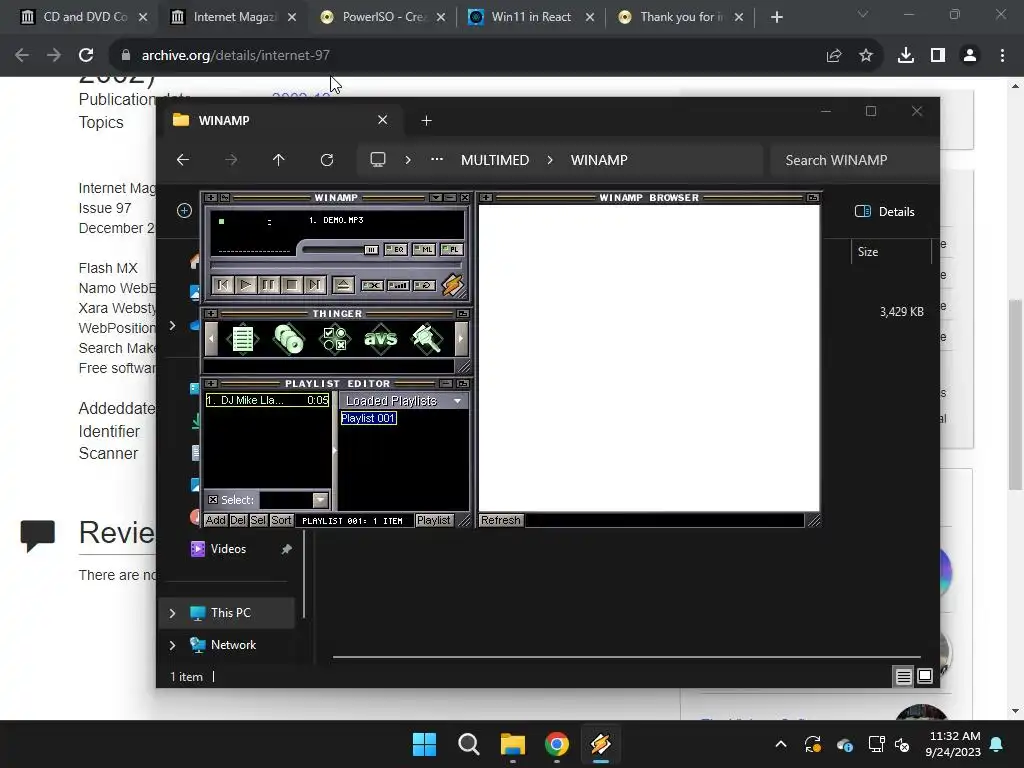Toggle shuffle mode in Winamp
Image resolution: width=1024 pixels, height=768 pixels.
coord(372,285)
